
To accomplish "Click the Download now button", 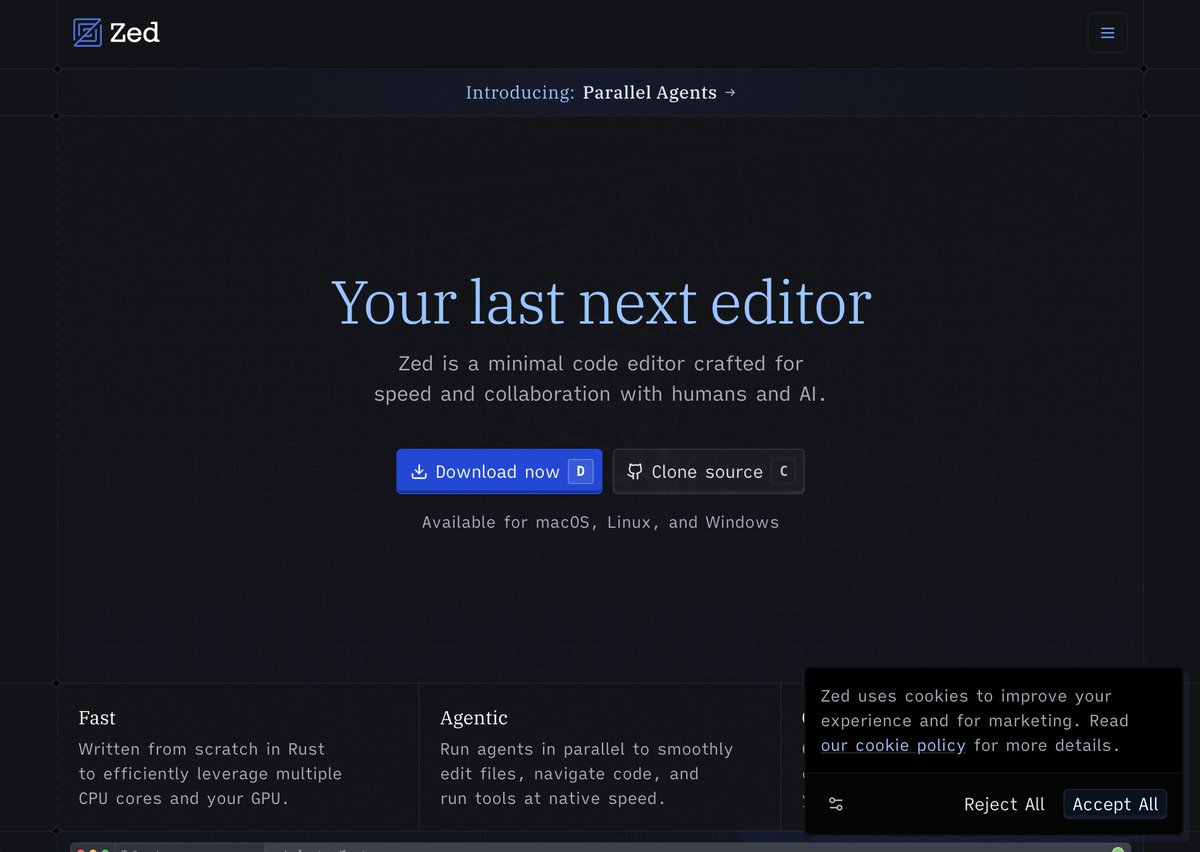I will coord(499,471).
